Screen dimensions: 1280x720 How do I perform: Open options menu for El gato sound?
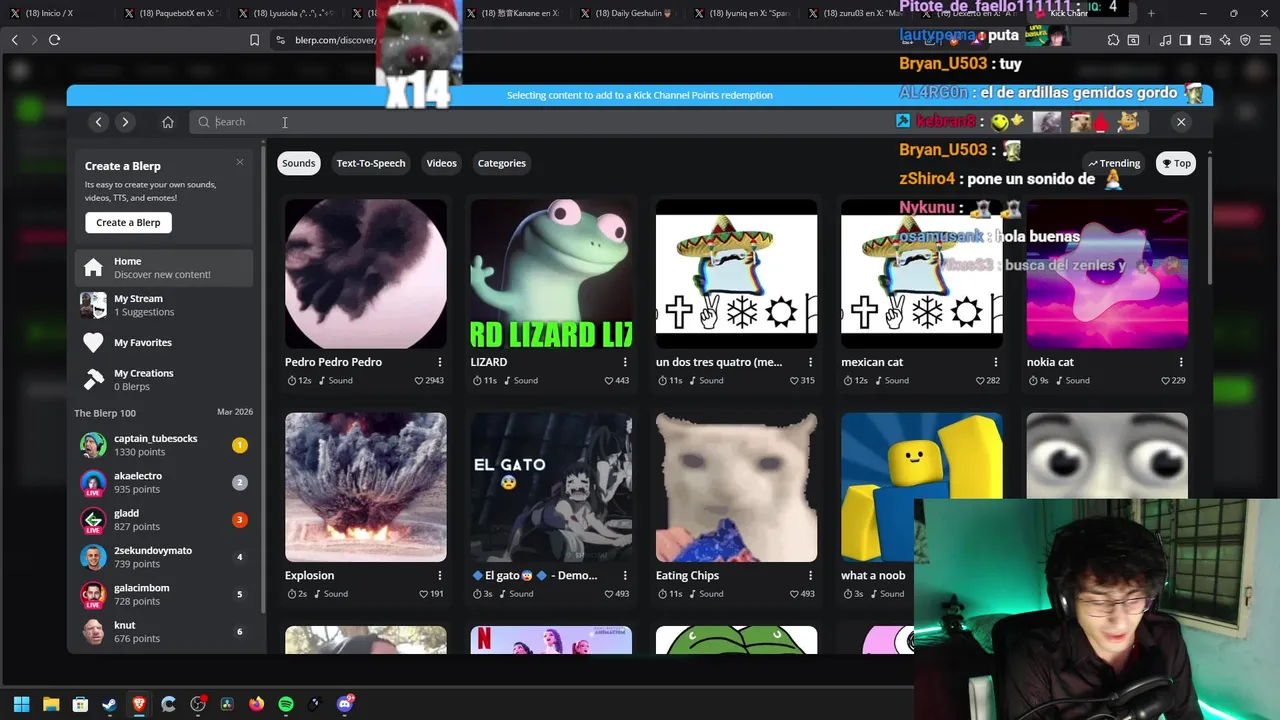point(625,575)
